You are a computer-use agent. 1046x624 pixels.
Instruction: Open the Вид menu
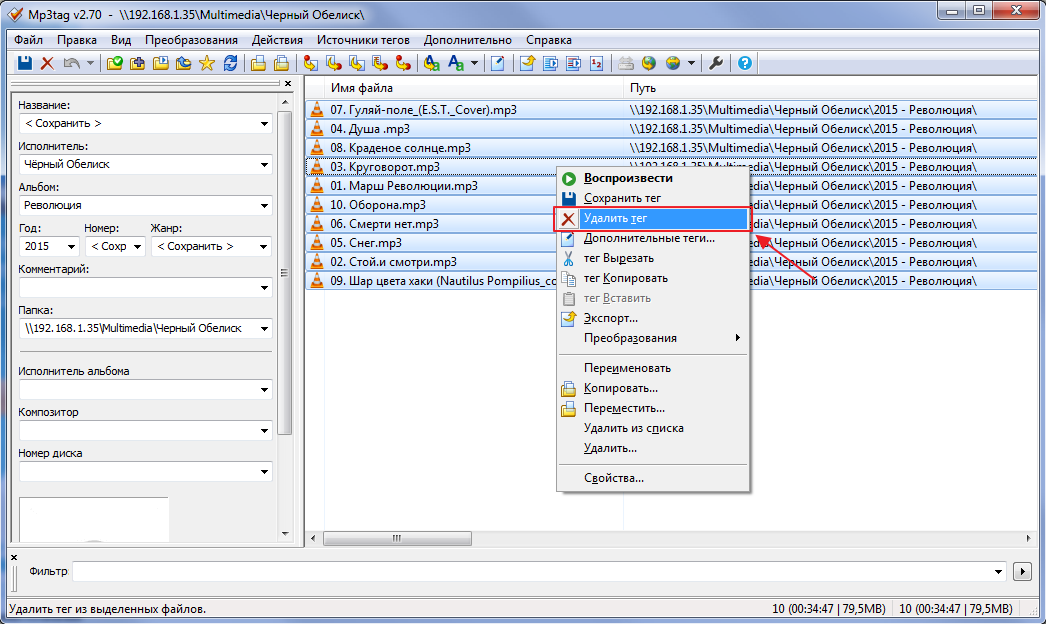121,40
